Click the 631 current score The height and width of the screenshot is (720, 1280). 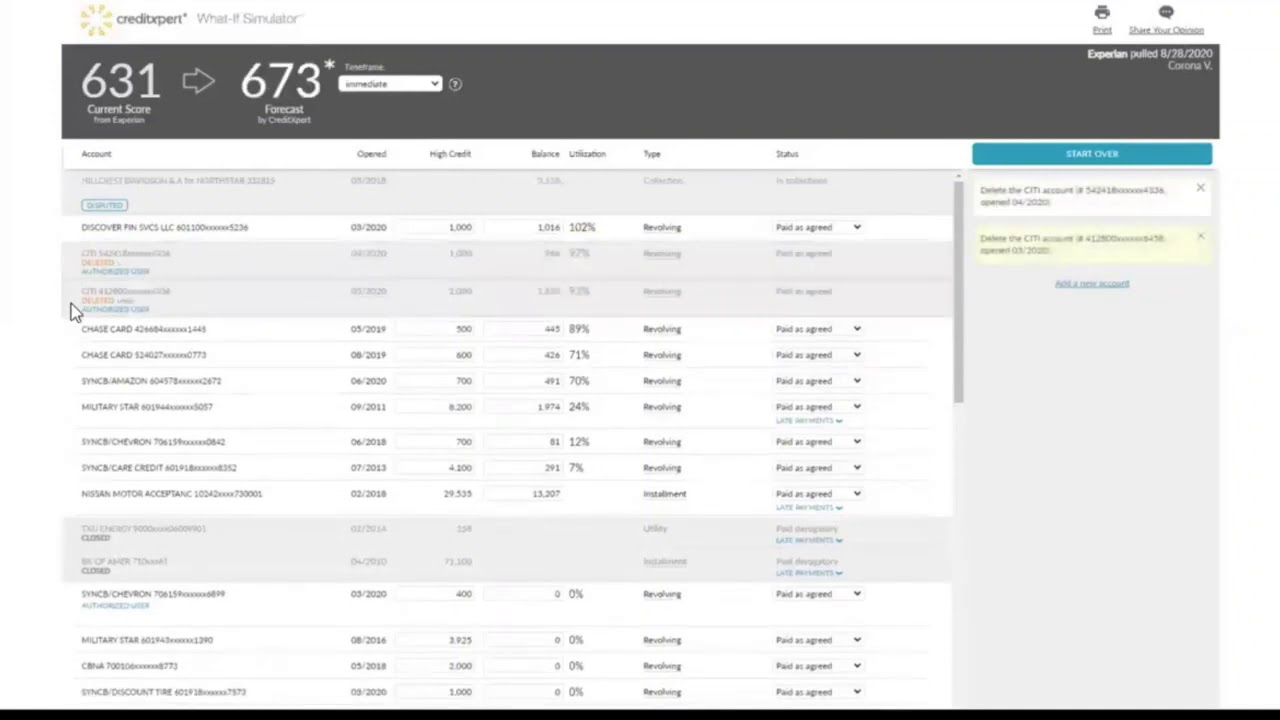120,82
